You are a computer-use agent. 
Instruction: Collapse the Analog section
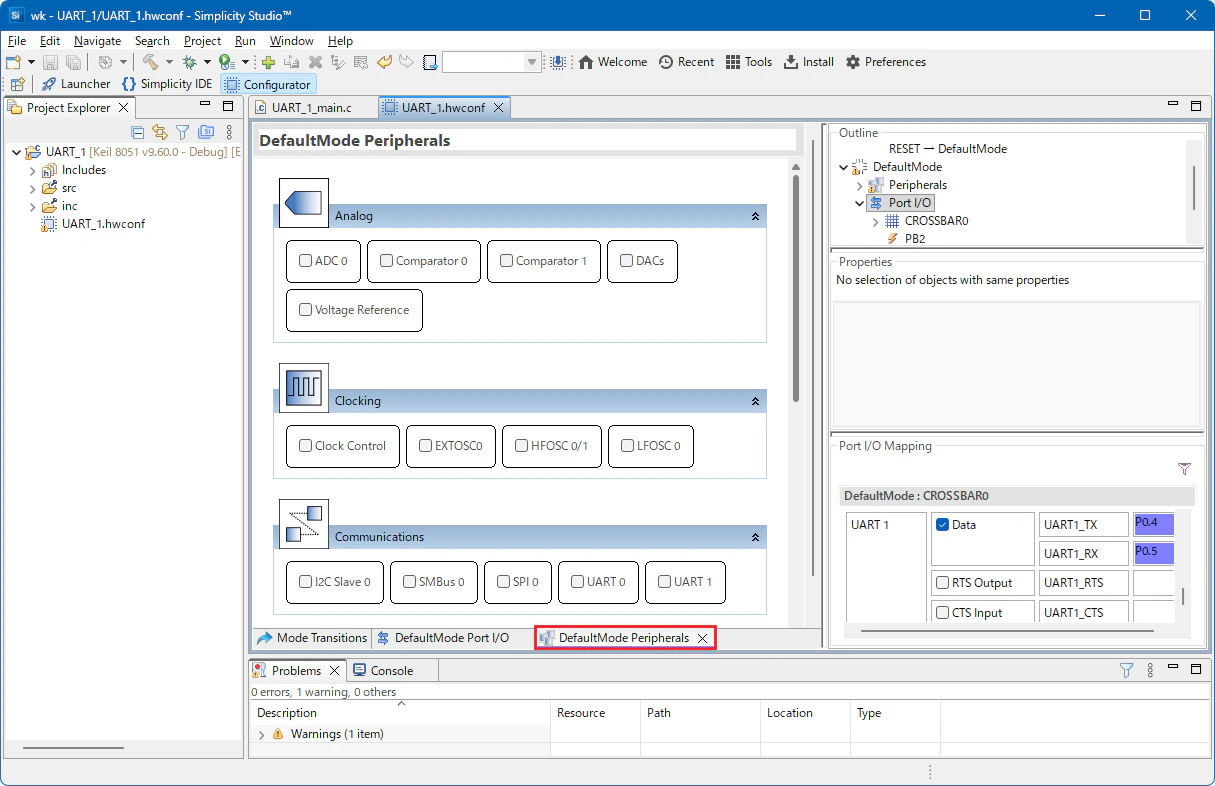point(755,216)
